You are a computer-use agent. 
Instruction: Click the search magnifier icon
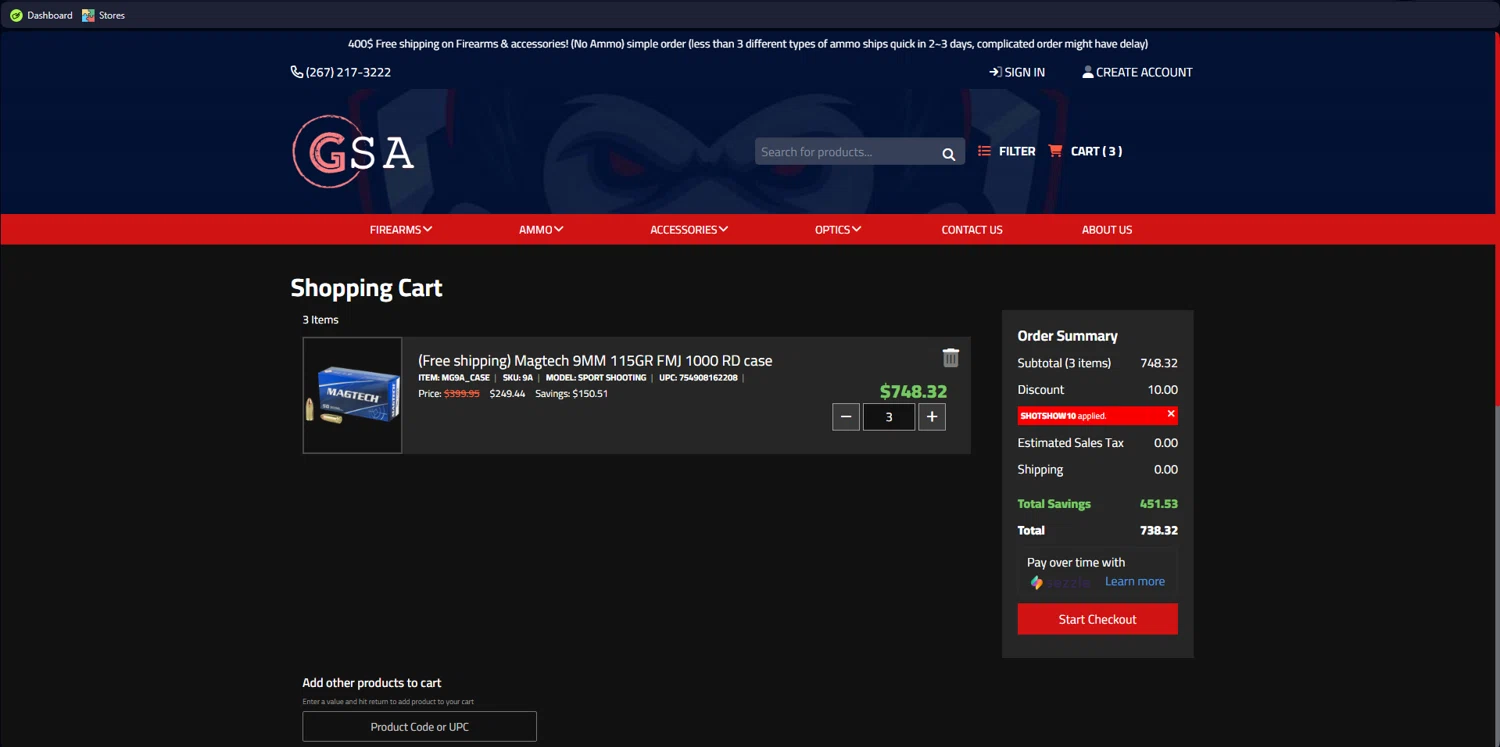point(949,153)
